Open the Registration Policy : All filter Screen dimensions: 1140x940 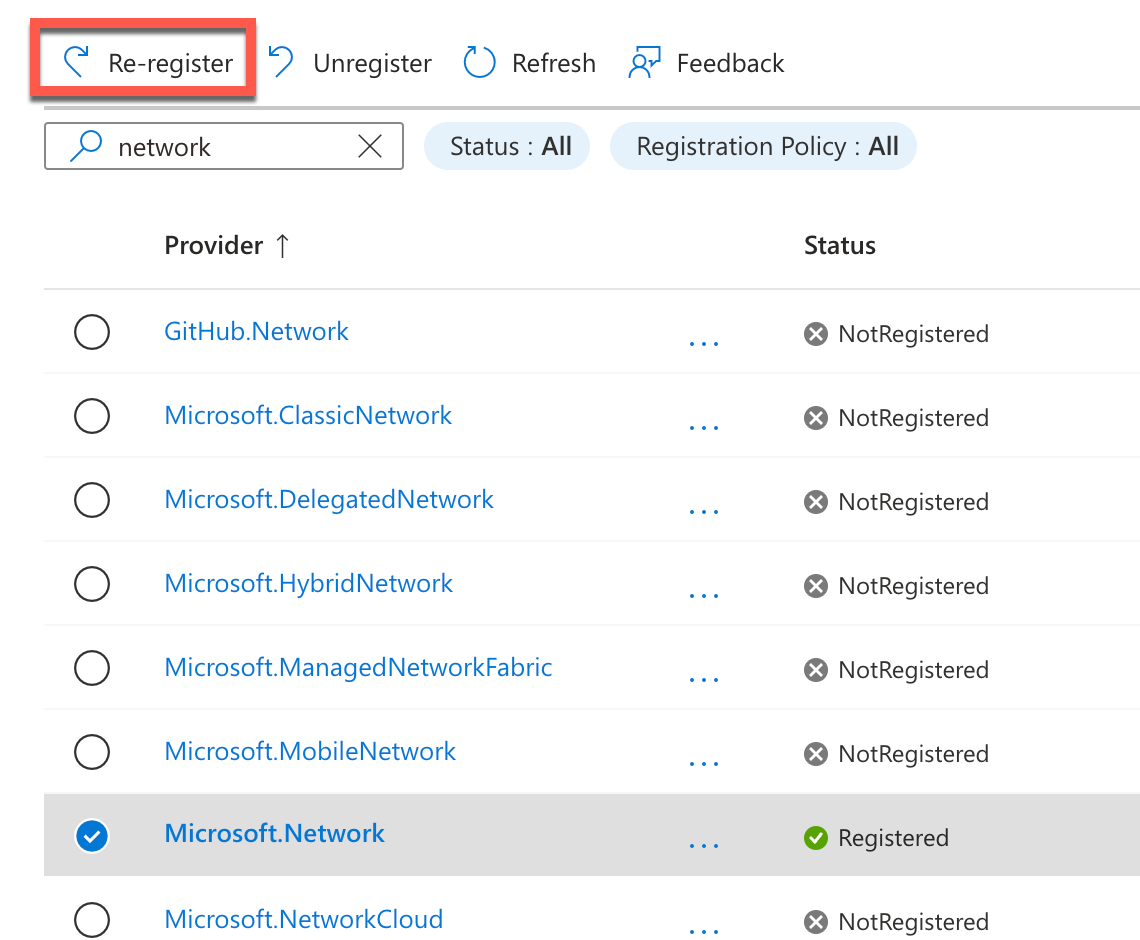pyautogui.click(x=764, y=147)
